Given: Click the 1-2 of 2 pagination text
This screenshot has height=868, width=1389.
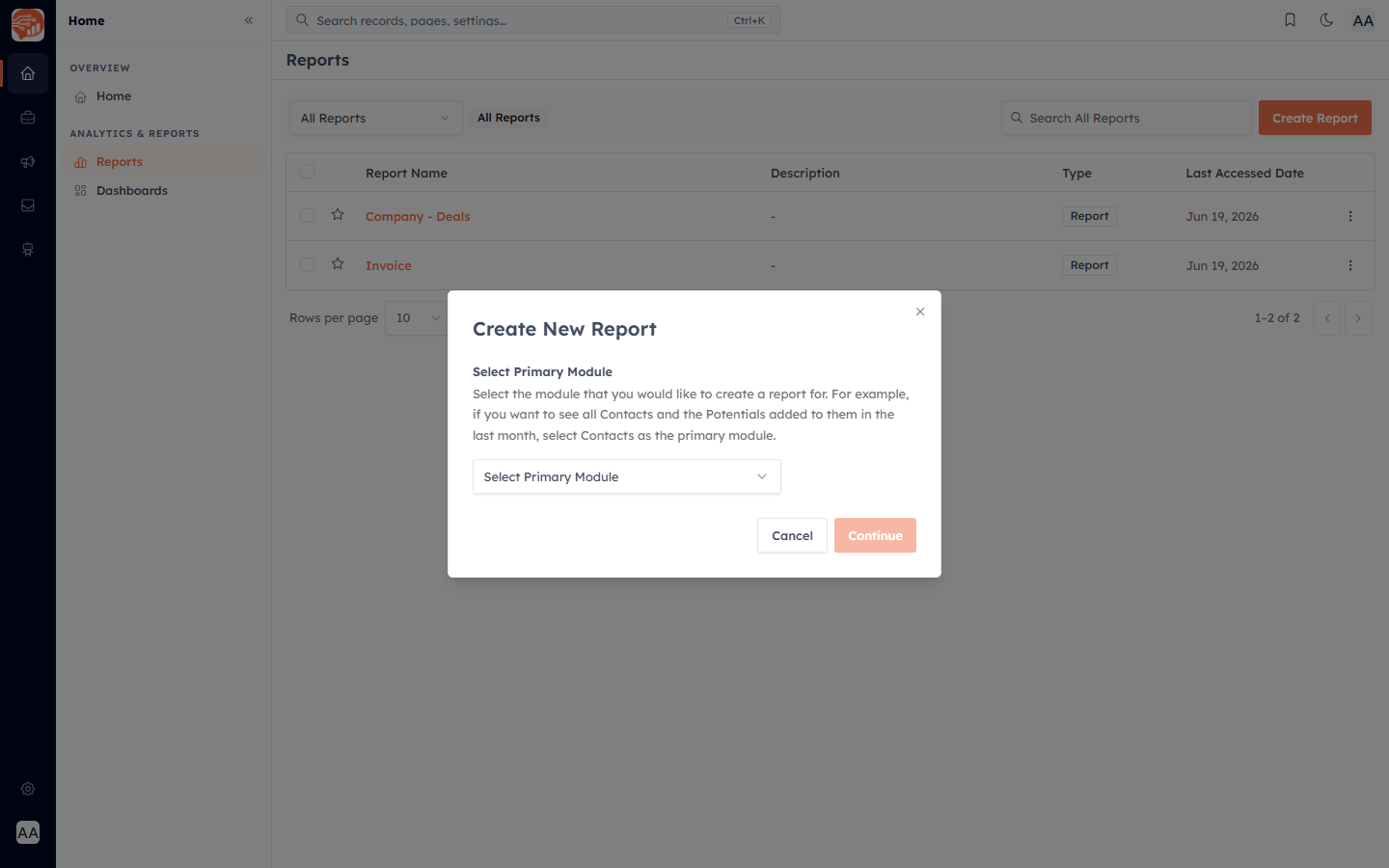Looking at the screenshot, I should pyautogui.click(x=1277, y=318).
